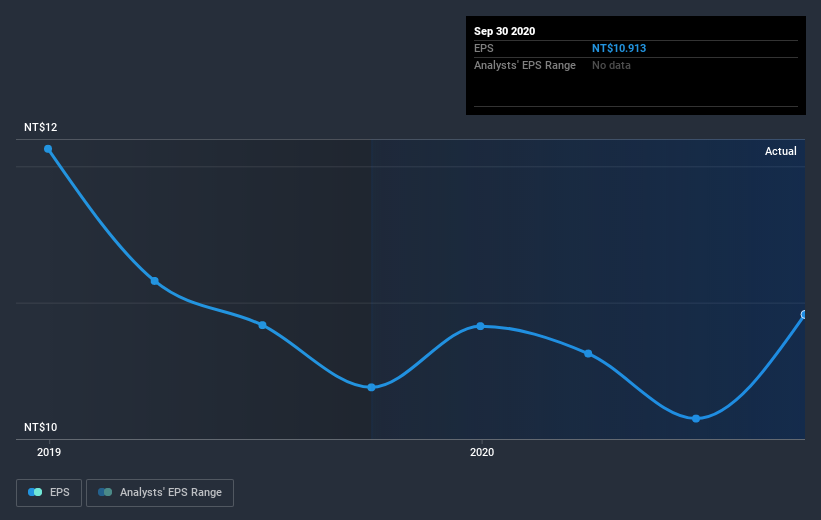Viewport: 821px width, 520px height.
Task: Select the data point after the 2020 peak
Action: click(x=588, y=353)
